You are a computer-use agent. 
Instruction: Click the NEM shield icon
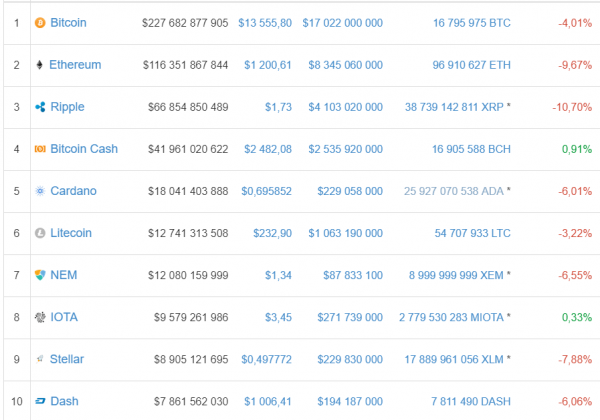point(40,275)
